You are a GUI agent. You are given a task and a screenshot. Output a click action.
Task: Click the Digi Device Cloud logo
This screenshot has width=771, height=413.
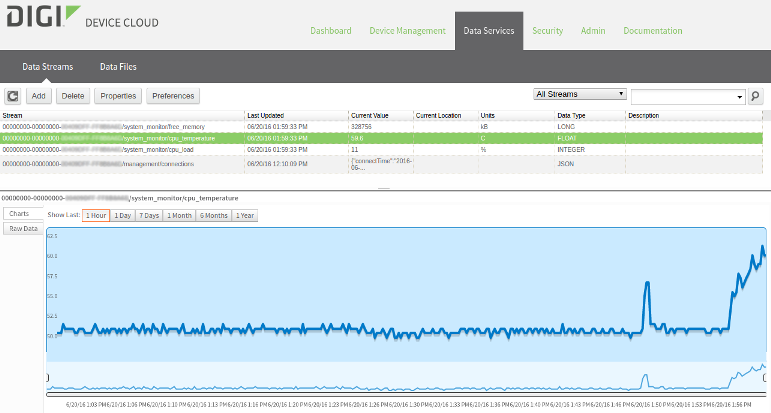coord(83,17)
